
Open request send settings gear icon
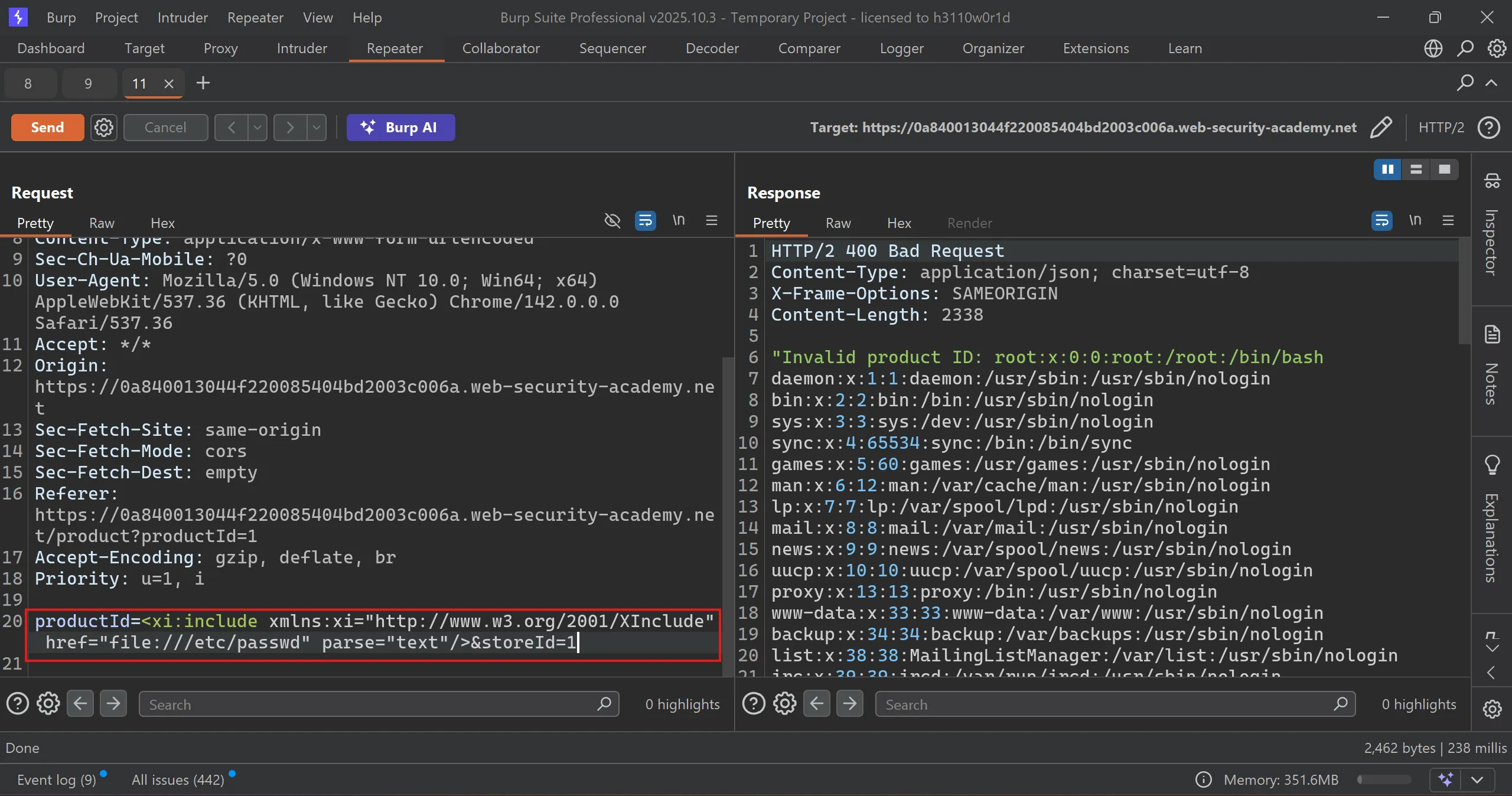(104, 127)
